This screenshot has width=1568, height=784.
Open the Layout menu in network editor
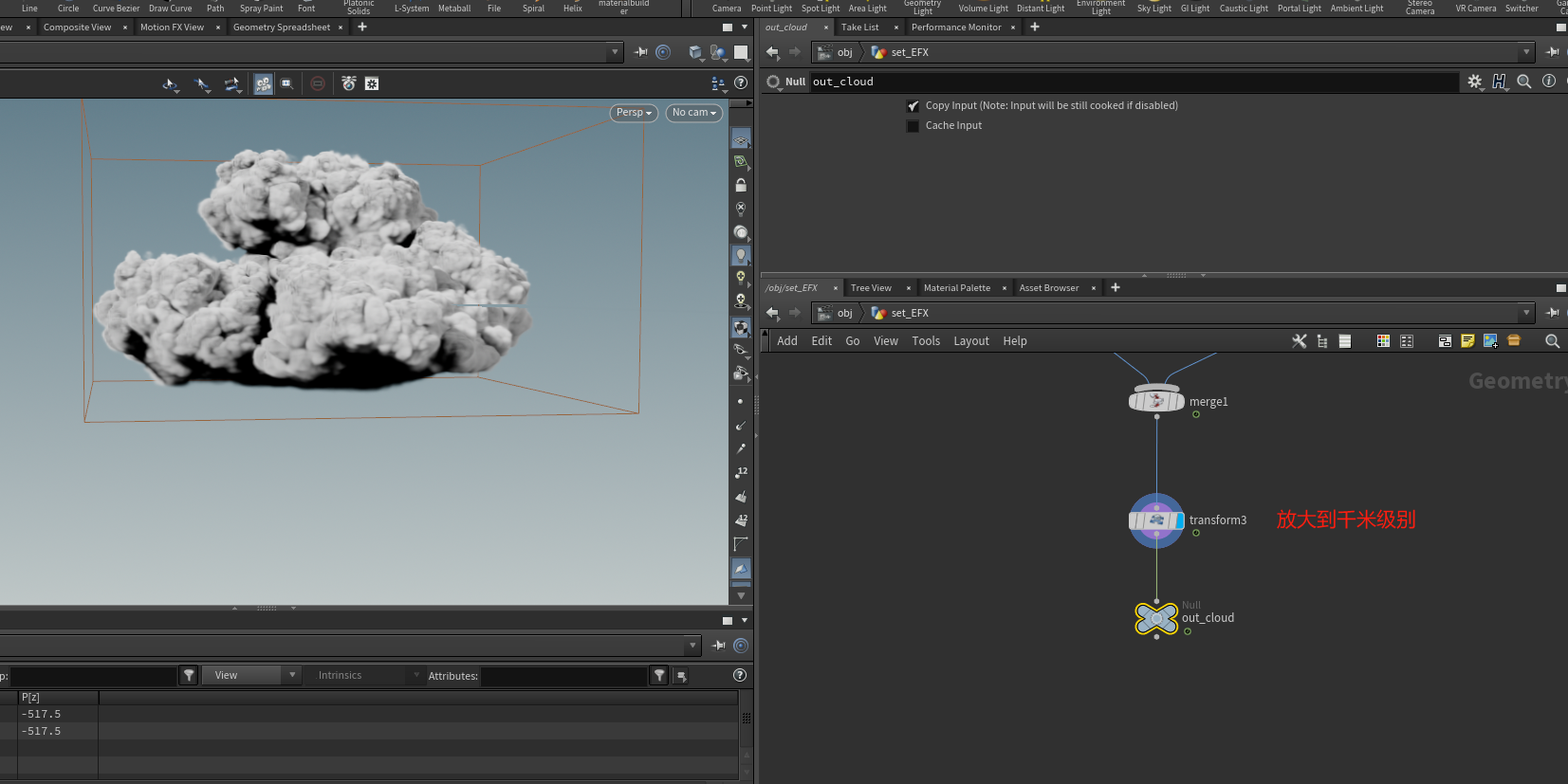970,341
